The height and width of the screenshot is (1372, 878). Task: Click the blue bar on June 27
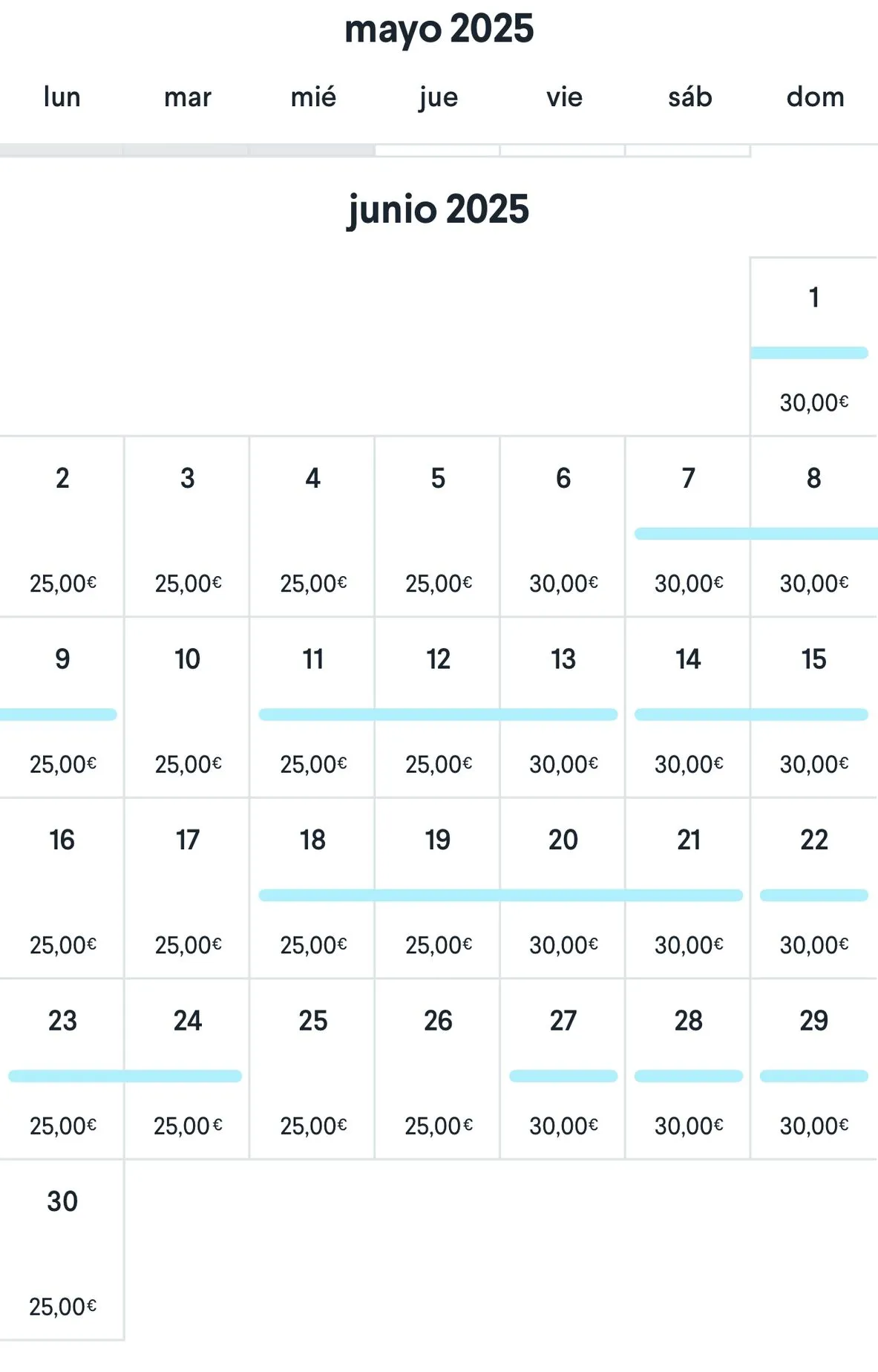coord(563,1076)
